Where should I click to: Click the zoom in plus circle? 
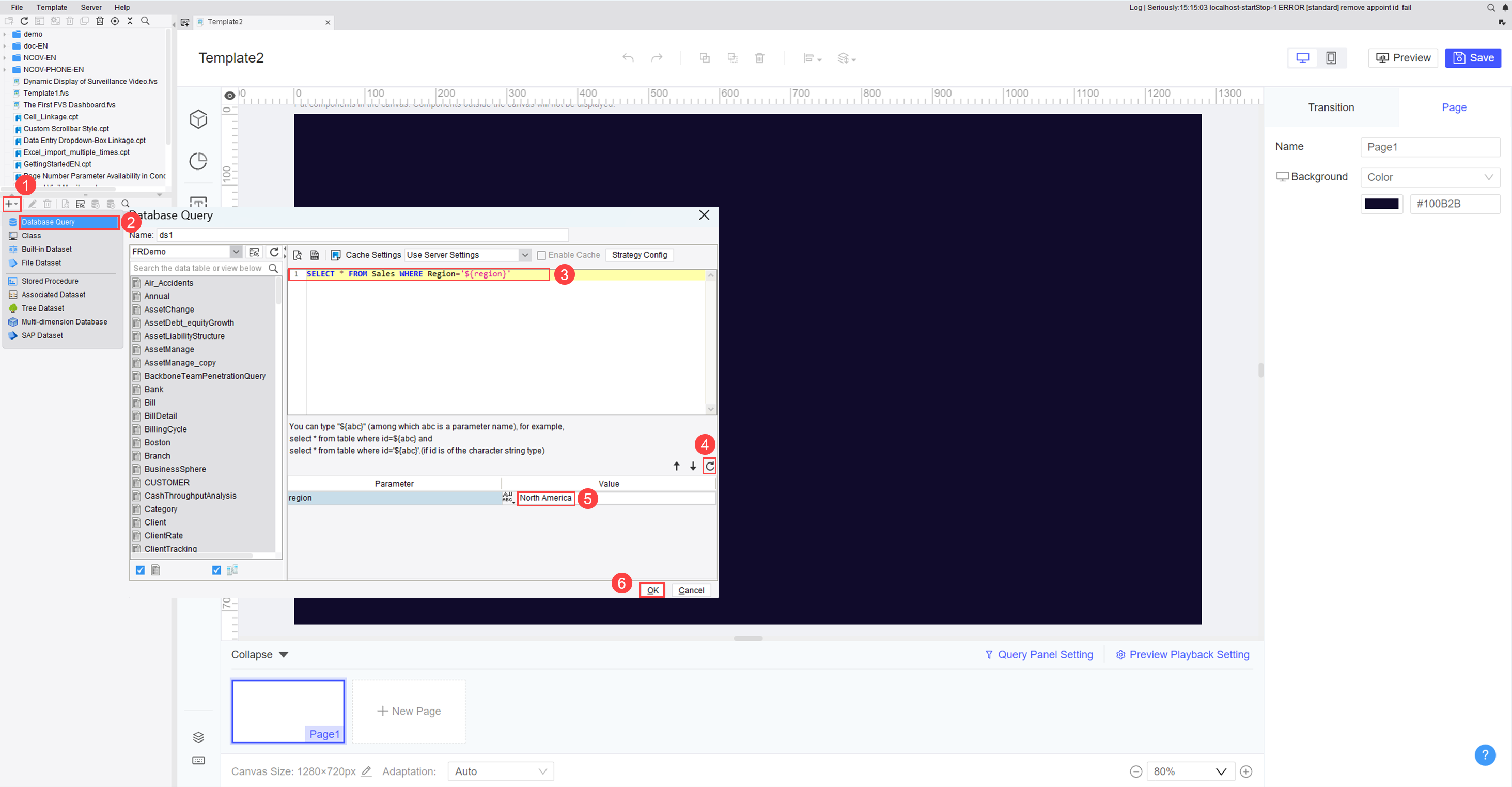tap(1245, 771)
